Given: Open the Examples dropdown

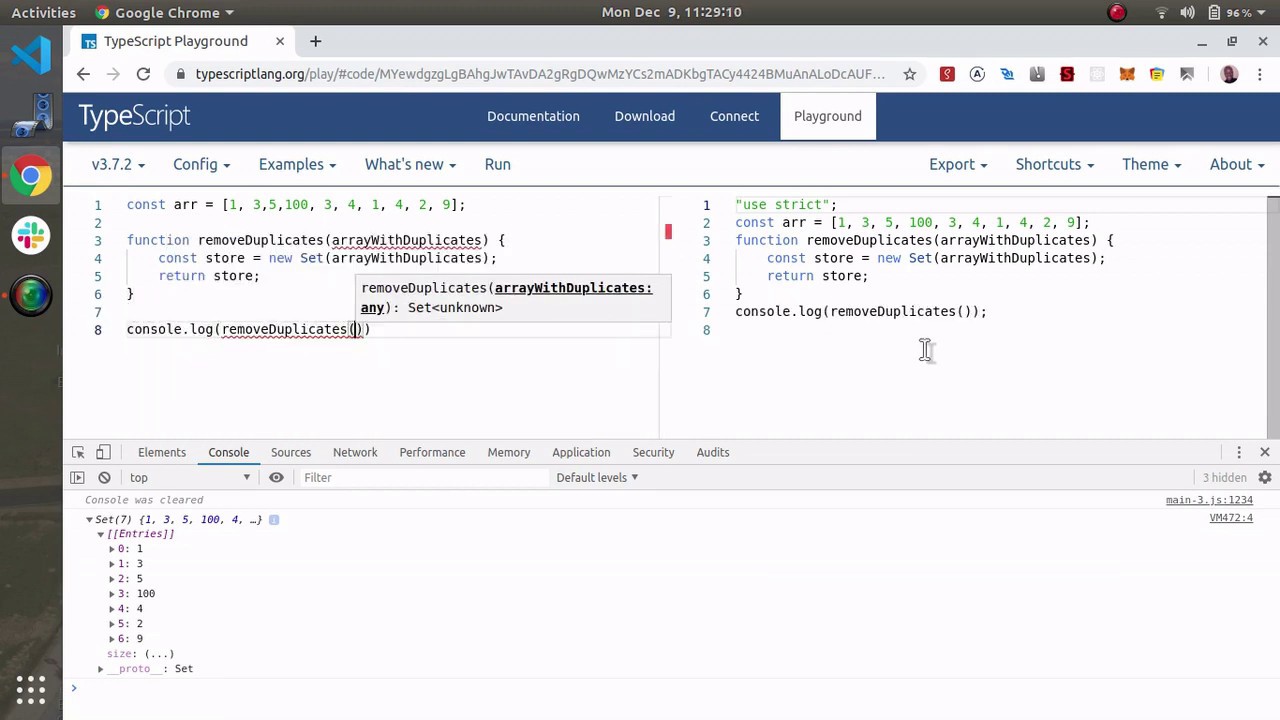Looking at the screenshot, I should [297, 164].
